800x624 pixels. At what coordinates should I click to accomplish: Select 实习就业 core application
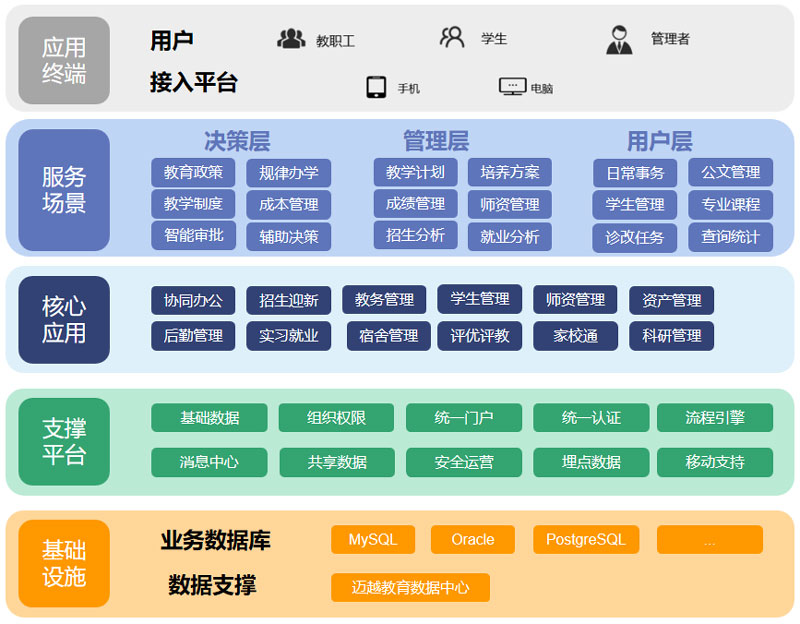289,336
